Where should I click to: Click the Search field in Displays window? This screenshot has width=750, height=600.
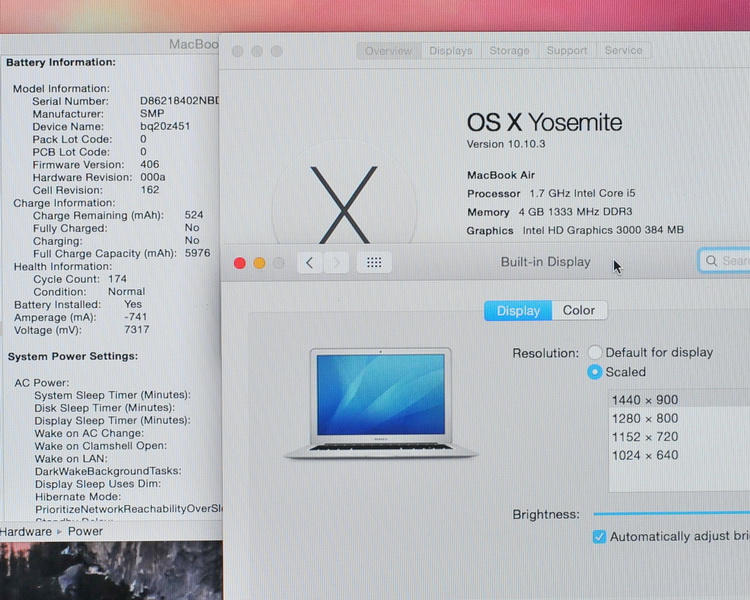point(724,261)
